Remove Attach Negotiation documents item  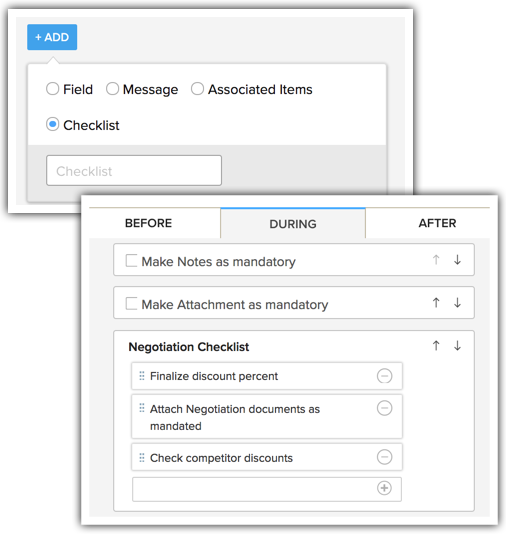384,408
